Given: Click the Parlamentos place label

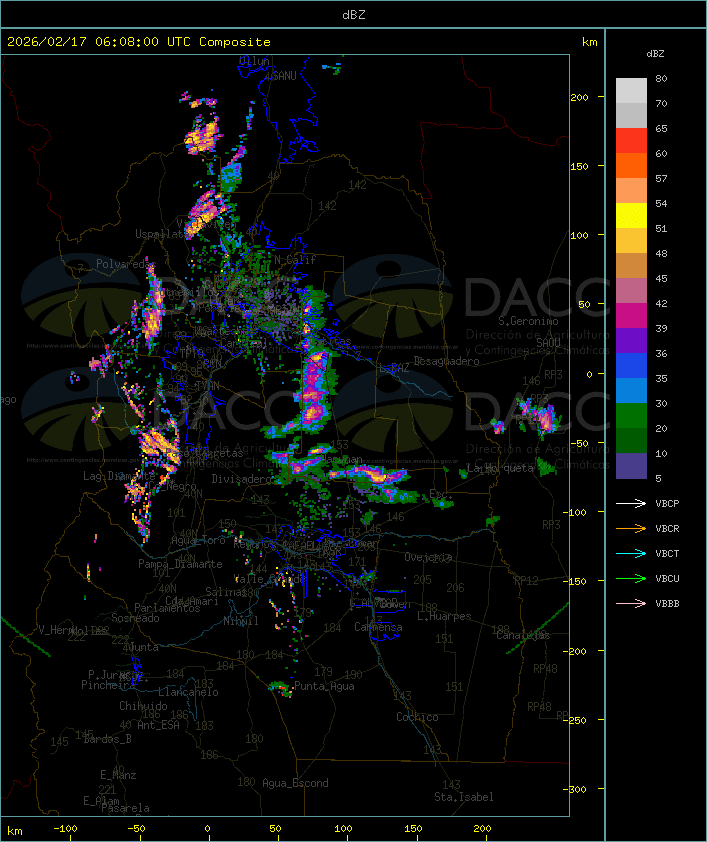Looking at the screenshot, I should point(167,608).
